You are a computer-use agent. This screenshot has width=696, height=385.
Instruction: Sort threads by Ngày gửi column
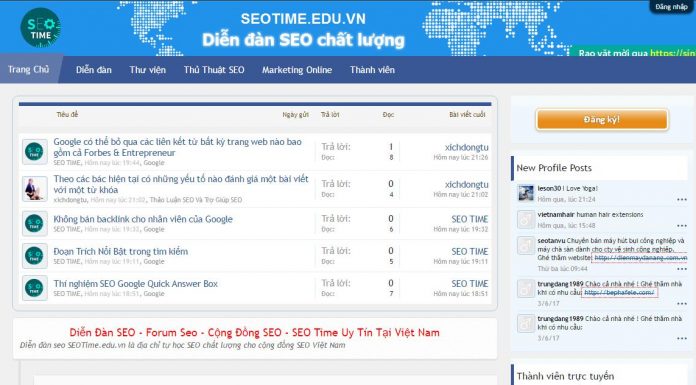click(295, 115)
